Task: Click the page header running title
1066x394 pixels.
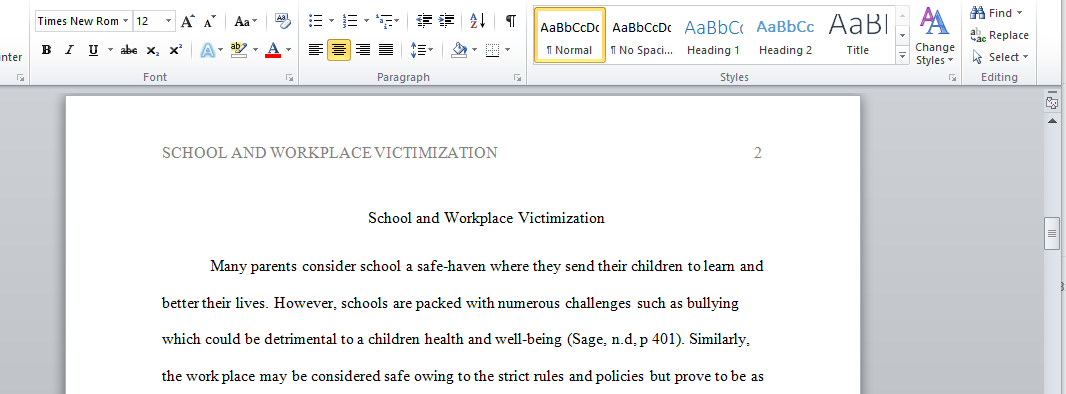Action: coord(330,153)
